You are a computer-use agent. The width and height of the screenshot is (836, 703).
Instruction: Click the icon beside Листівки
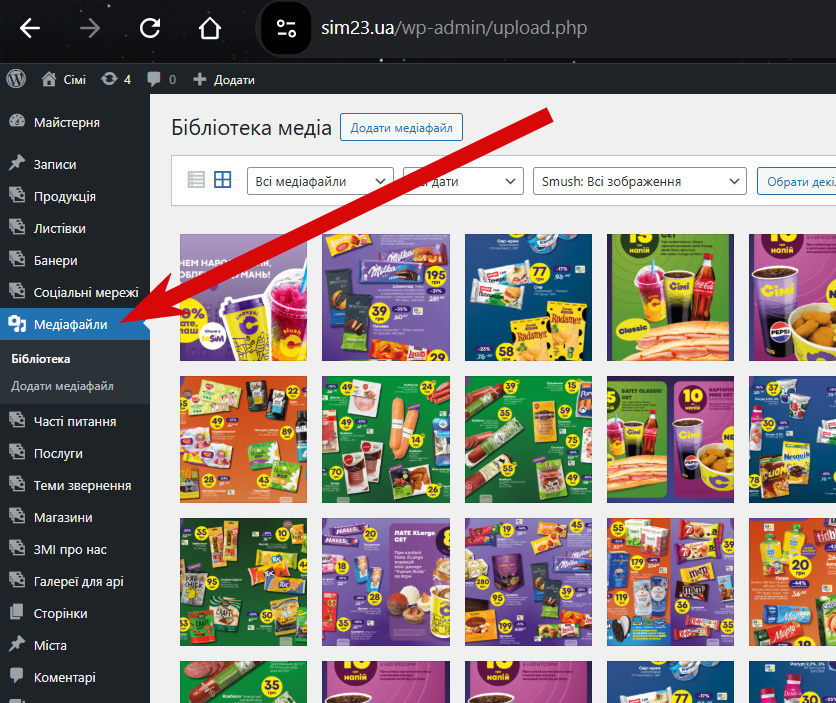[x=17, y=227]
